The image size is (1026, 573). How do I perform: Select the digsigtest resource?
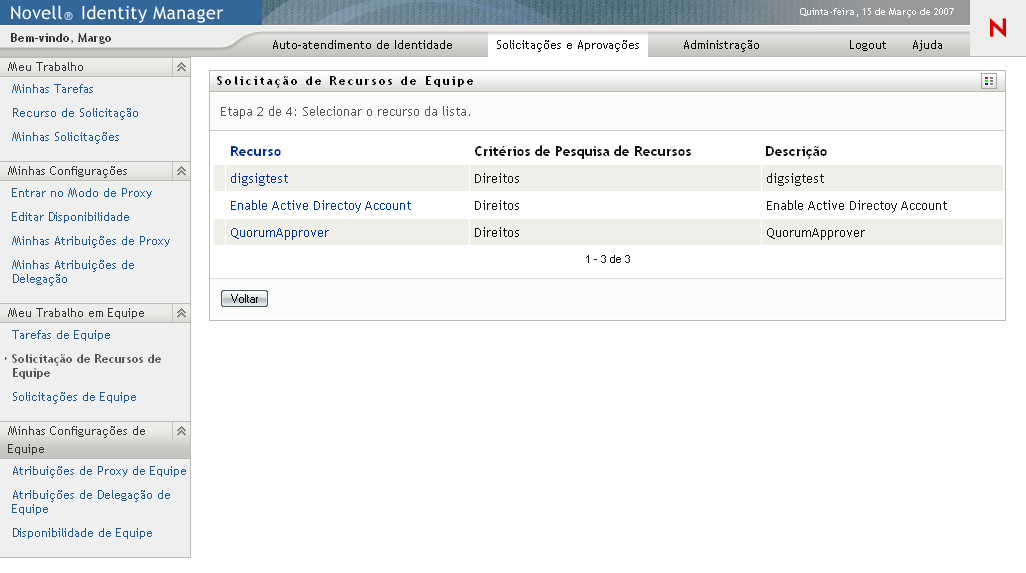pos(259,179)
